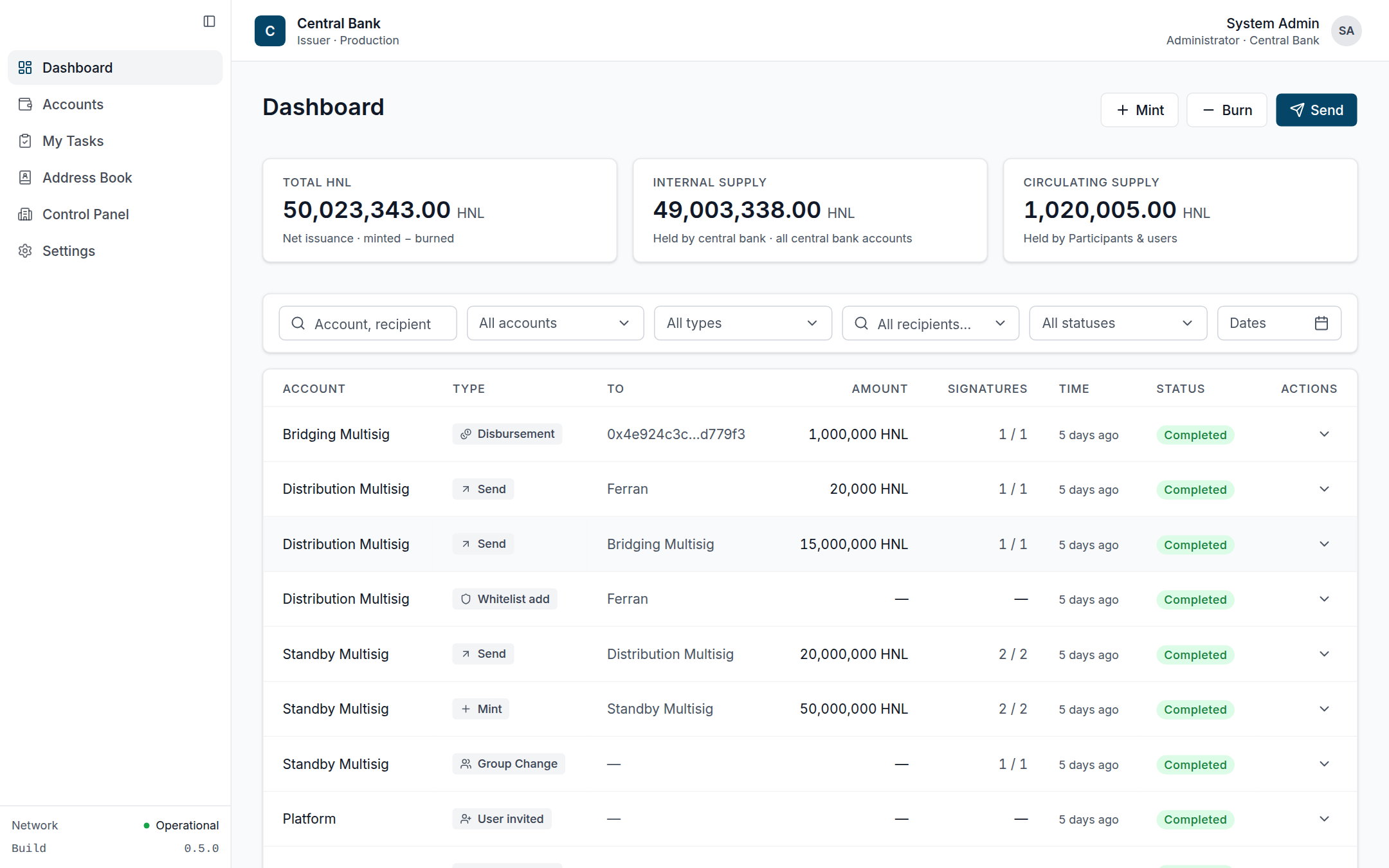Expand the Whitelist add row
This screenshot has width=1389, height=868.
click(x=1324, y=599)
